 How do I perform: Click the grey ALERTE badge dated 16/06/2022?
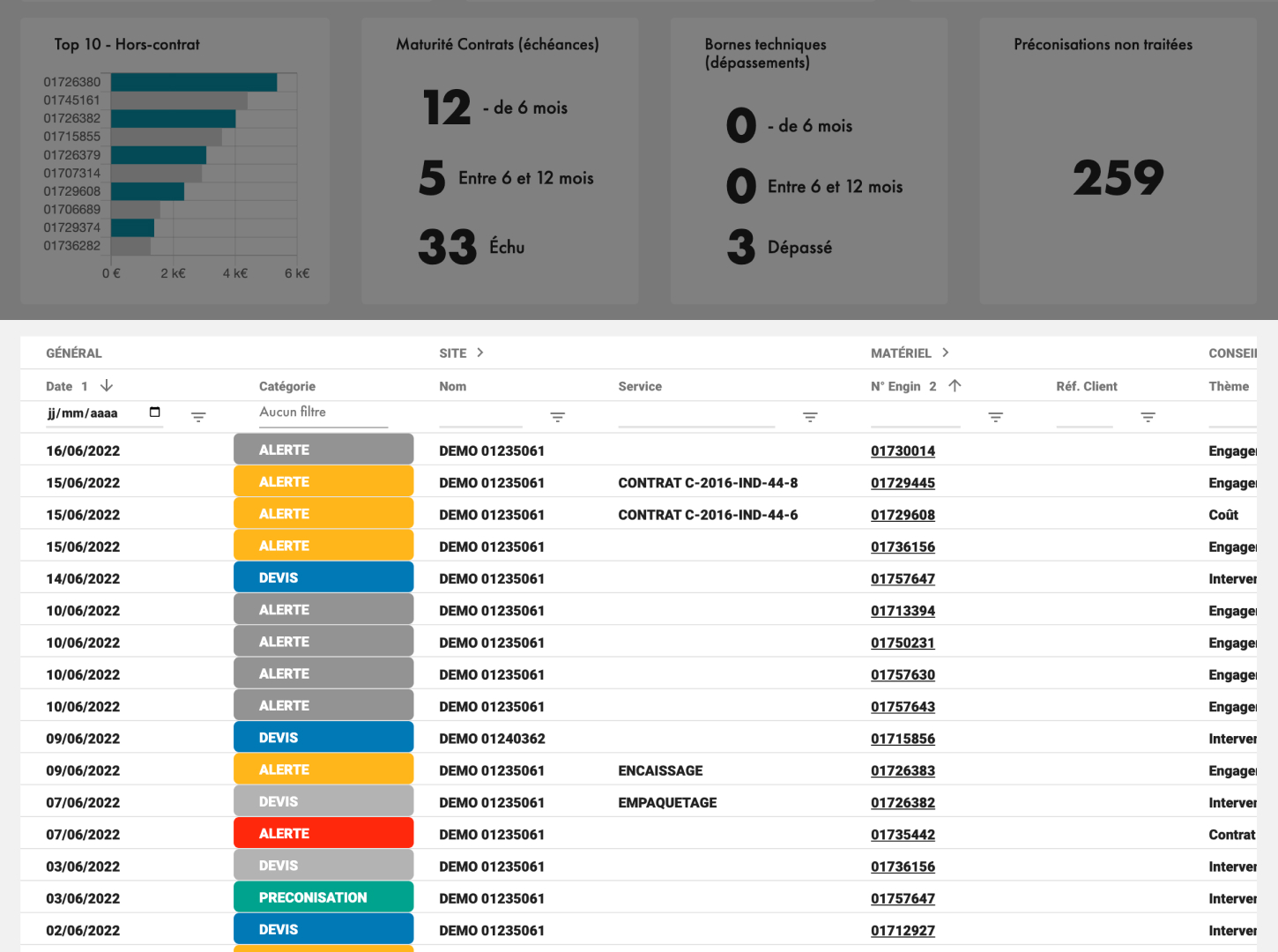click(323, 450)
